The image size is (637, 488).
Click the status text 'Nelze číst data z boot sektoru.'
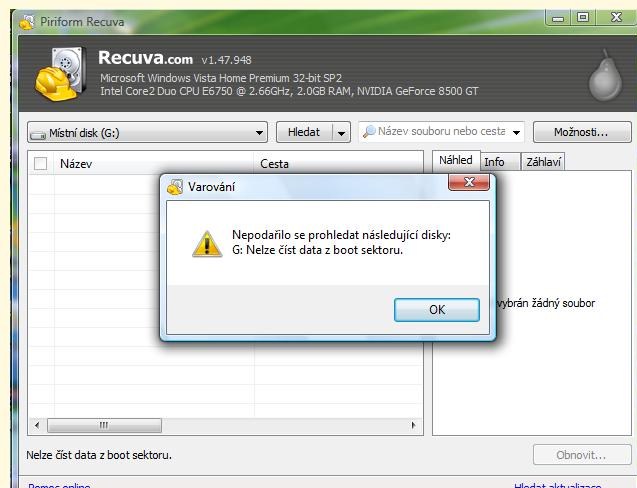click(x=99, y=455)
